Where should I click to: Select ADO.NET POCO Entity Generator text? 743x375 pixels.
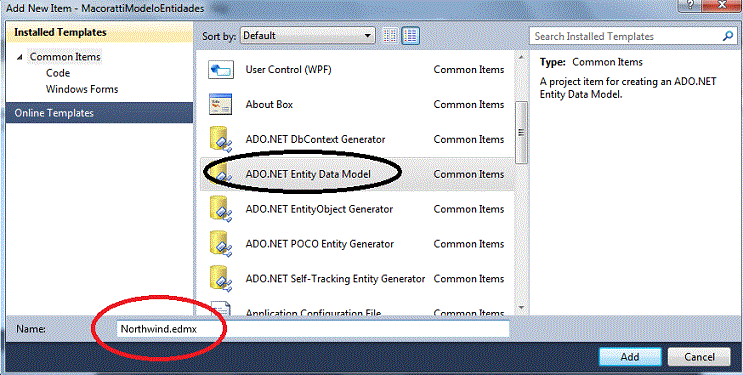[319, 244]
